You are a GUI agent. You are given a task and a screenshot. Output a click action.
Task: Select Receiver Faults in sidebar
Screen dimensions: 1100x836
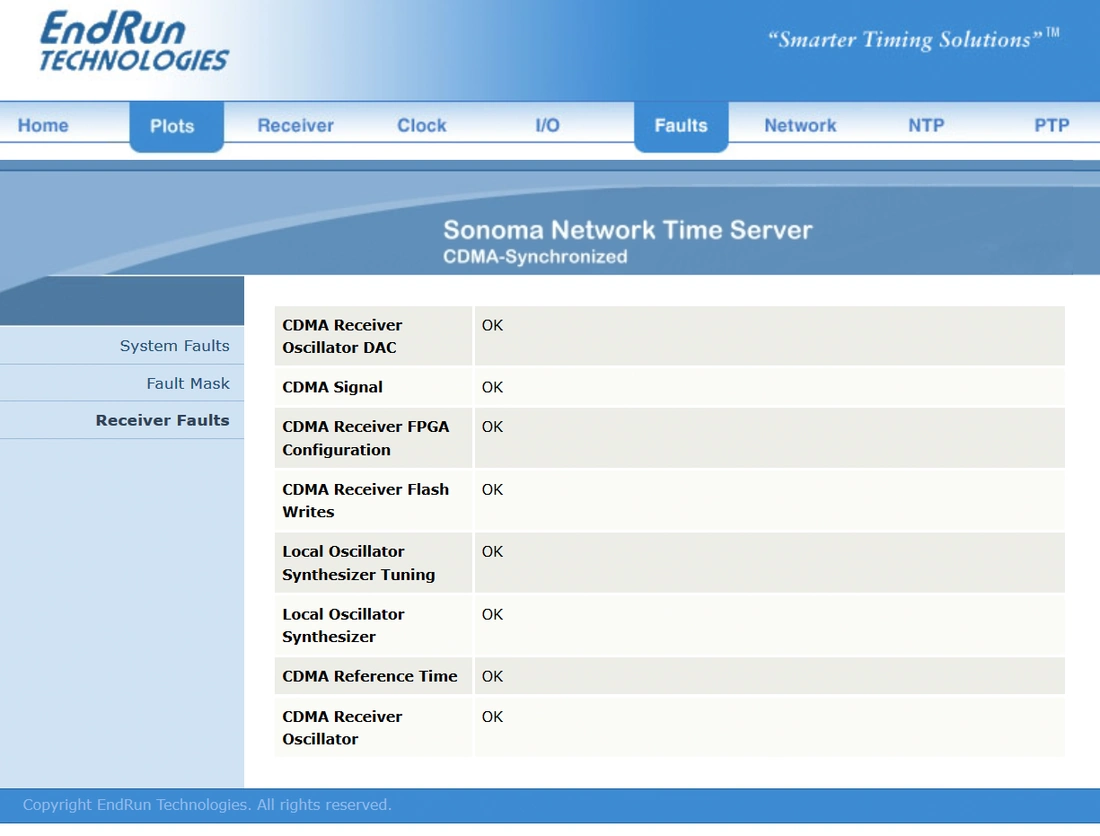coord(163,420)
